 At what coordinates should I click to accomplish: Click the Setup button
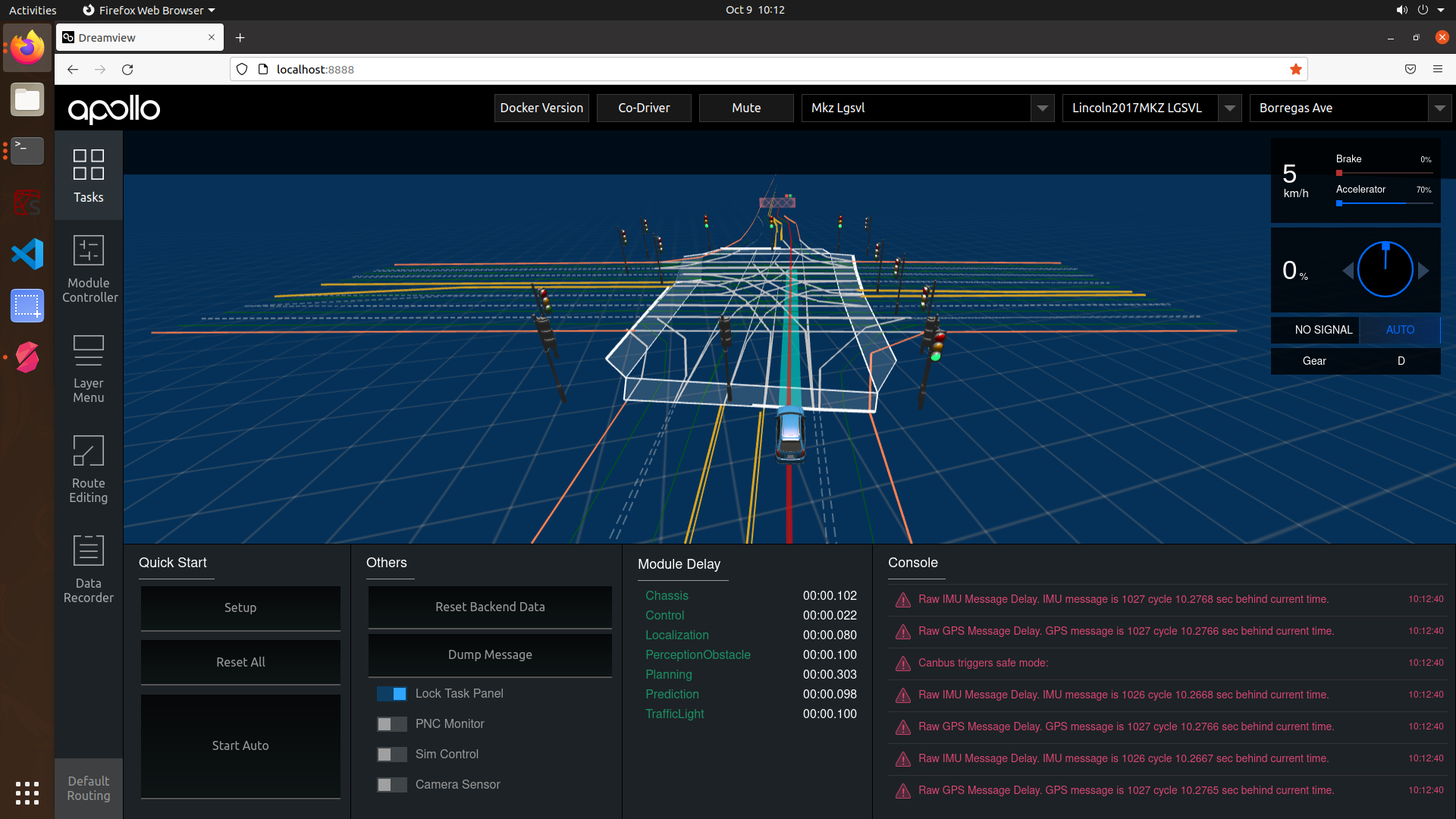pos(240,608)
